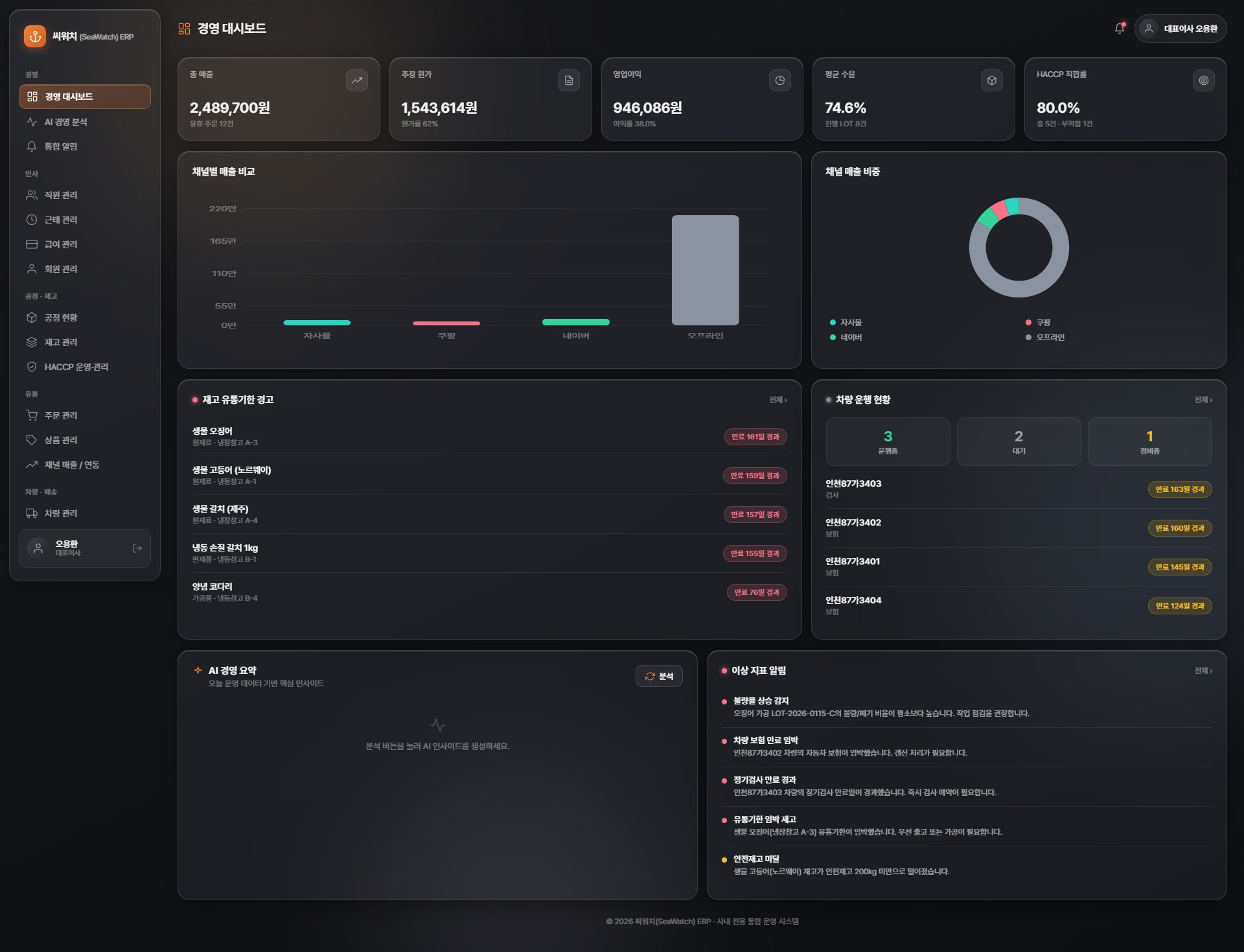Click the 불량률 상승 감지 alert
Image resolution: width=1244 pixels, height=952 pixels.
click(x=967, y=707)
